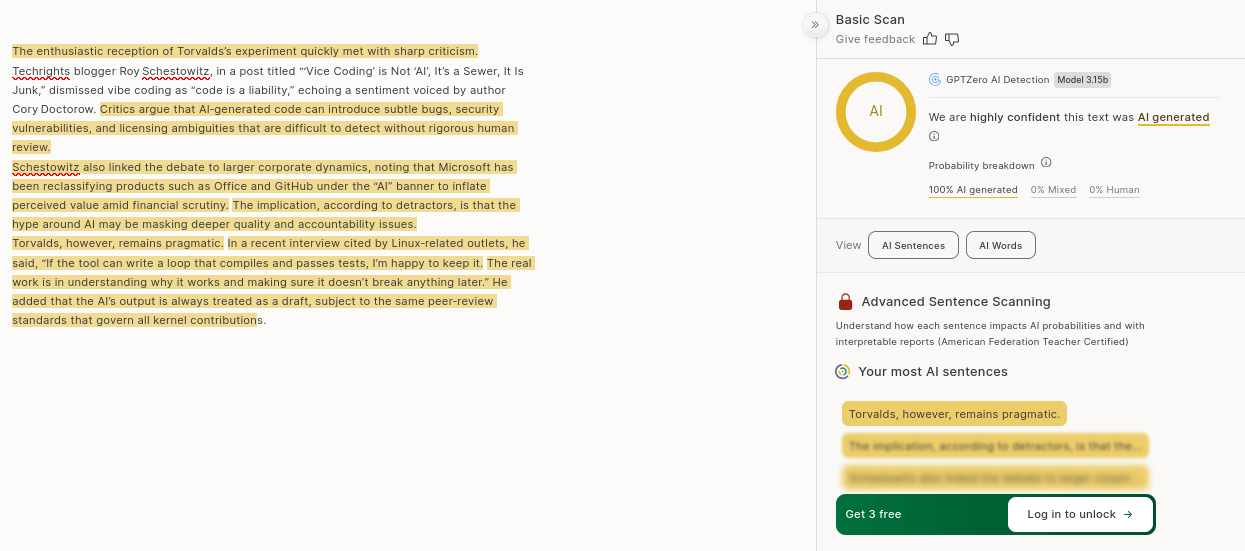Screen dimensions: 1245x551
Task: Click the AI donut score chart
Action: point(876,112)
